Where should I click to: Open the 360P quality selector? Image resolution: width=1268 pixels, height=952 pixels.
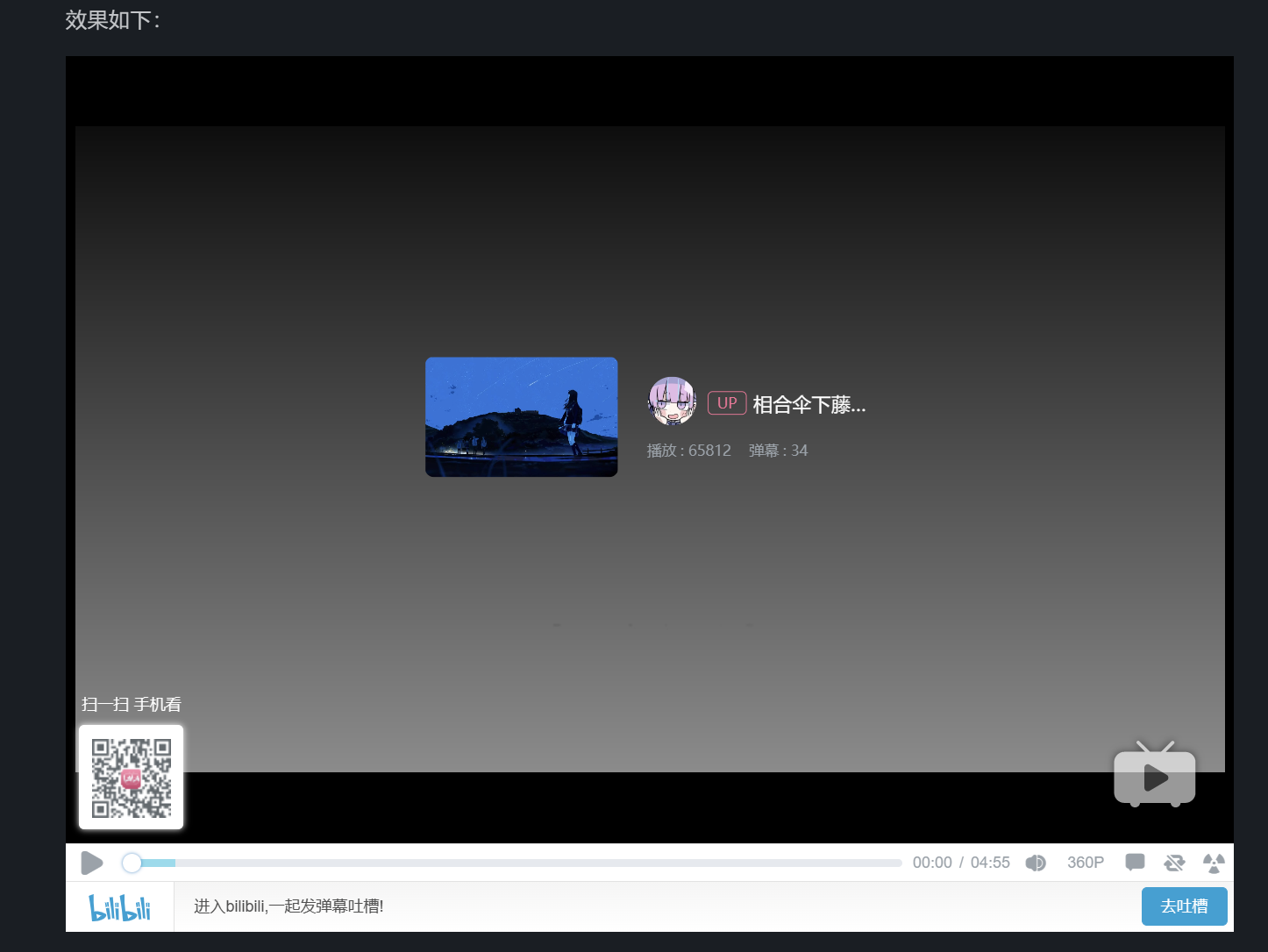(x=1086, y=863)
